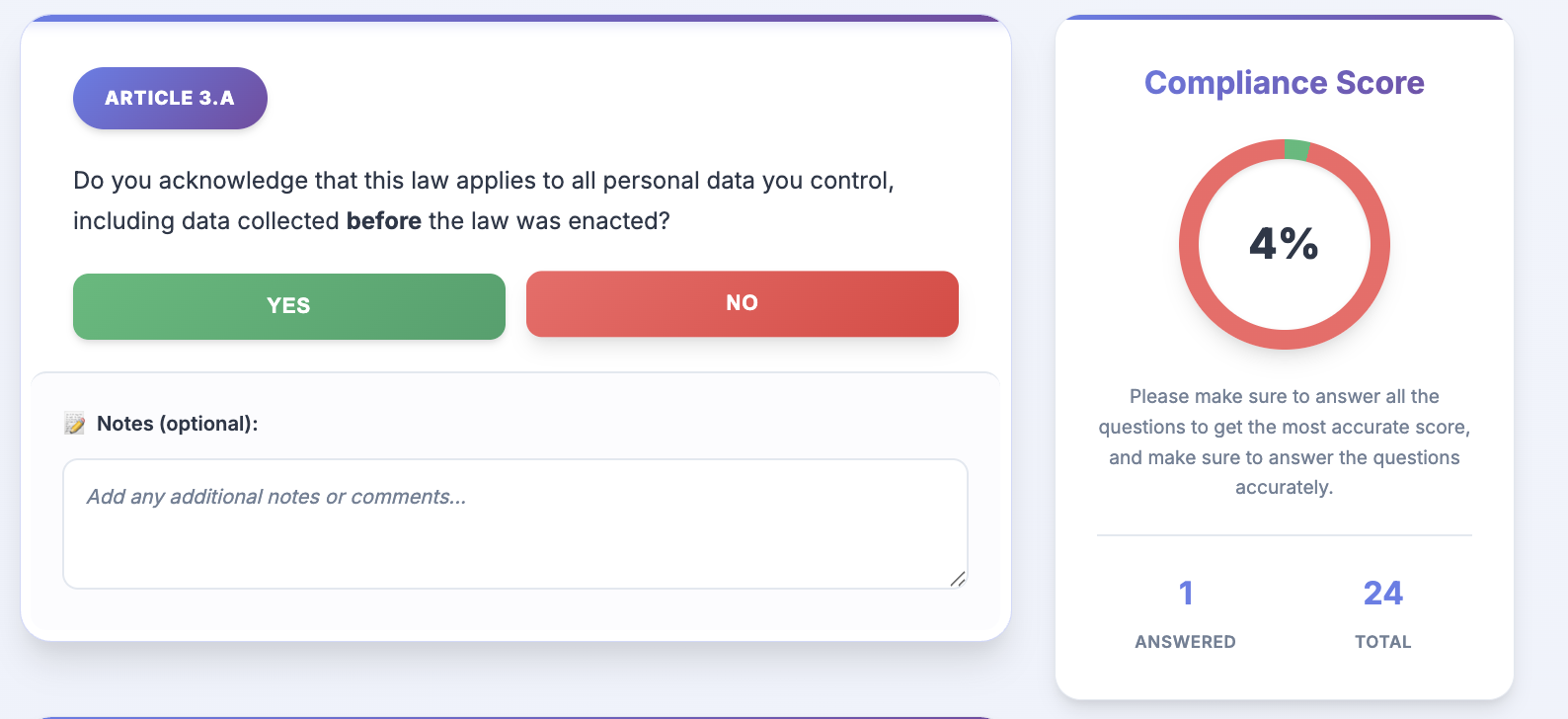Click the total count number 24

1382,593
